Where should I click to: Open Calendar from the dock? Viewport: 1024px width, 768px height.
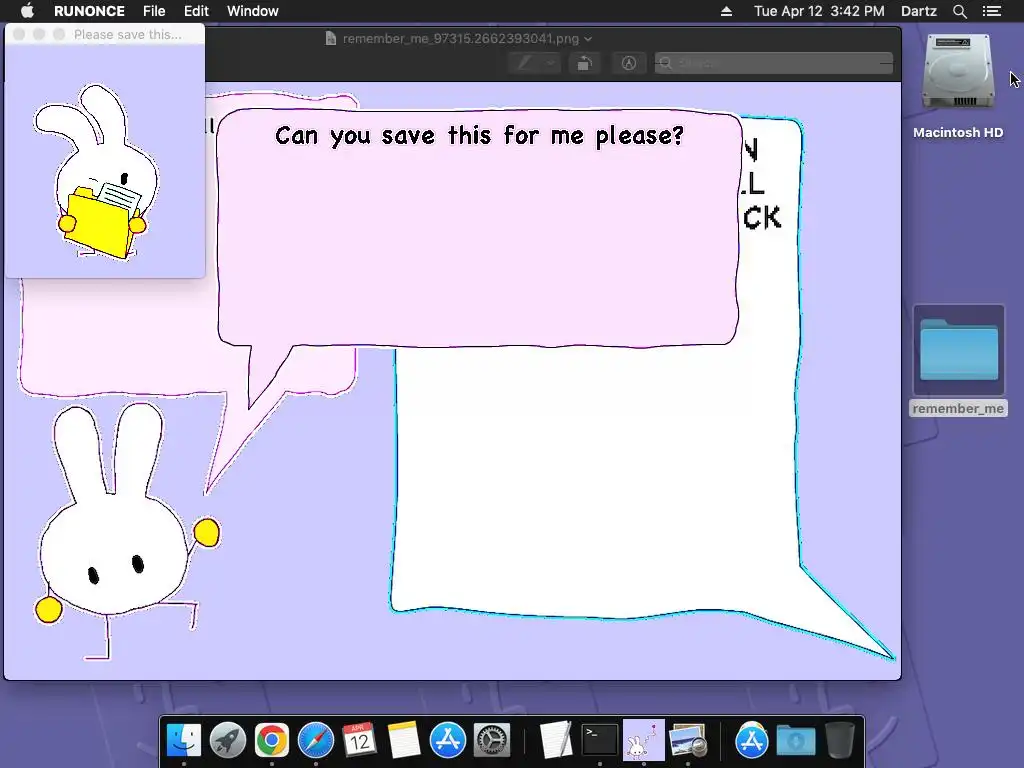click(x=359, y=741)
